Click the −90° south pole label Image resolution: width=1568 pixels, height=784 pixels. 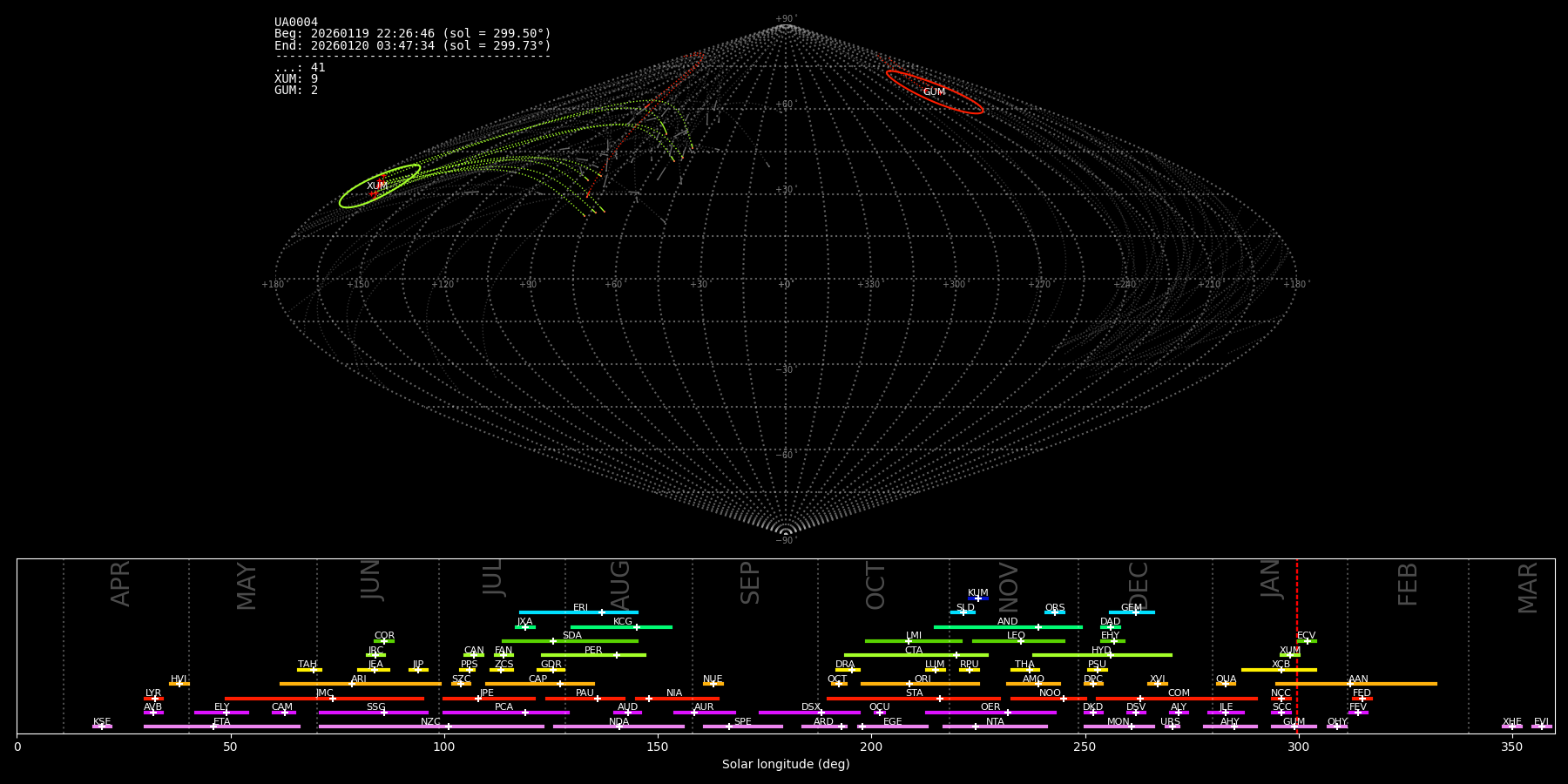tap(785, 540)
